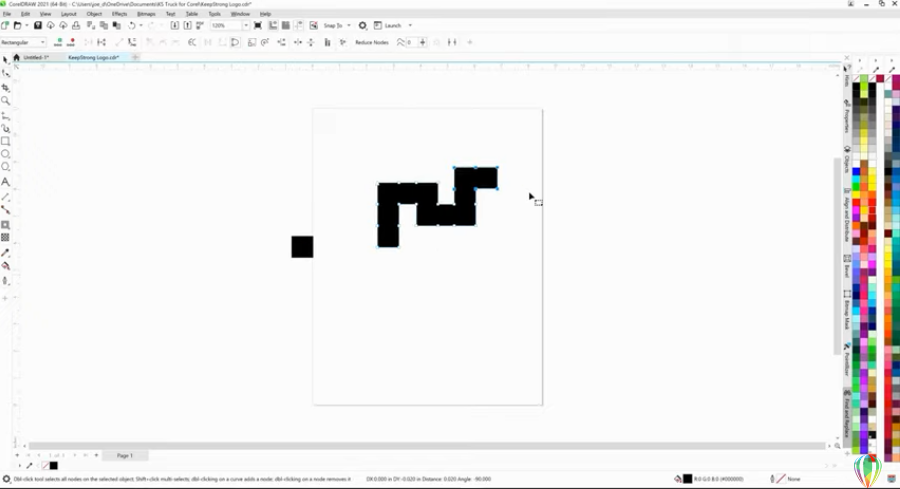The height and width of the screenshot is (489, 900).
Task: Switch to the KeepStrong Logo.cdr tab
Action: (x=94, y=57)
